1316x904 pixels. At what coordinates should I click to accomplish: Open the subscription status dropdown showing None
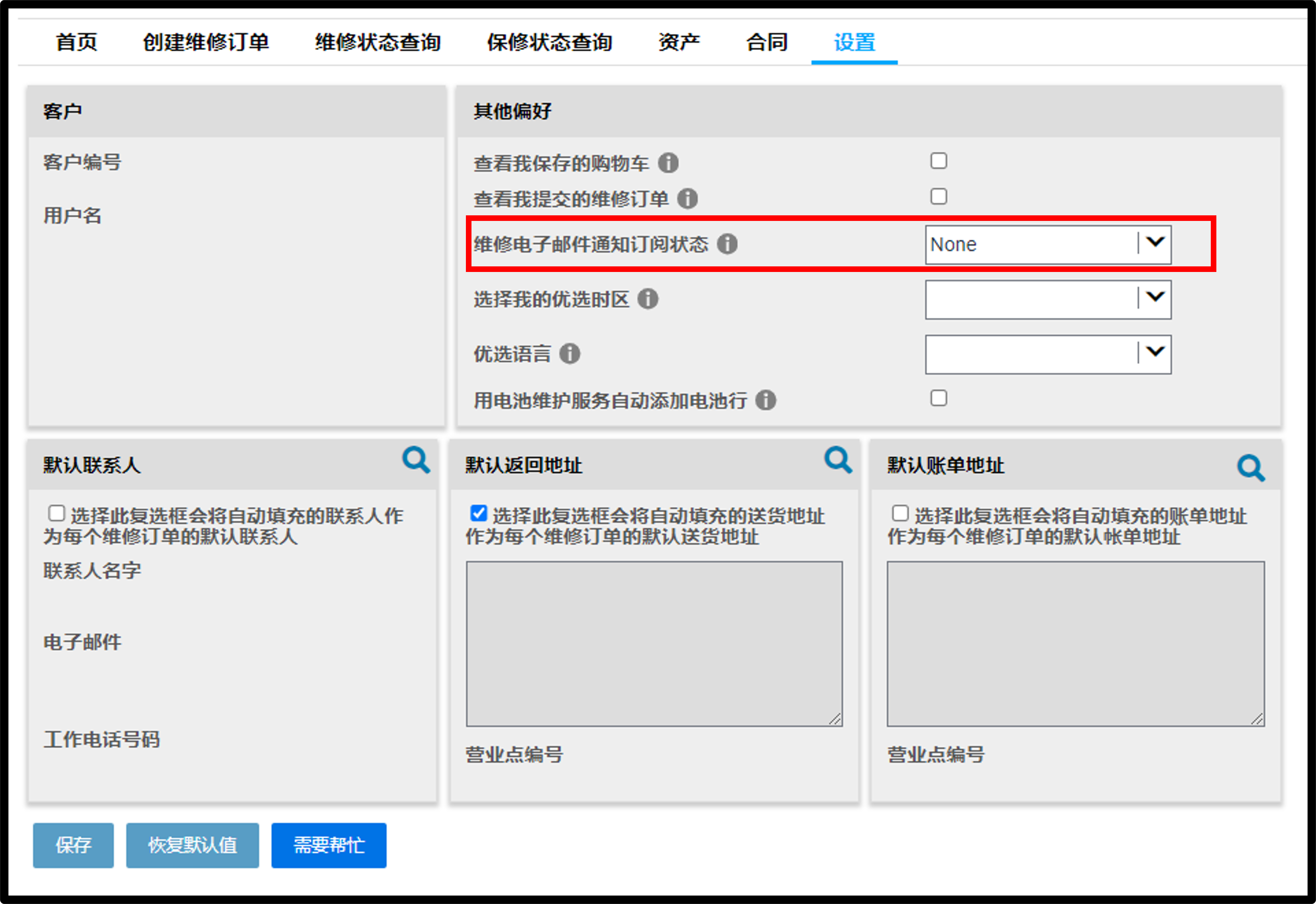pos(1048,245)
